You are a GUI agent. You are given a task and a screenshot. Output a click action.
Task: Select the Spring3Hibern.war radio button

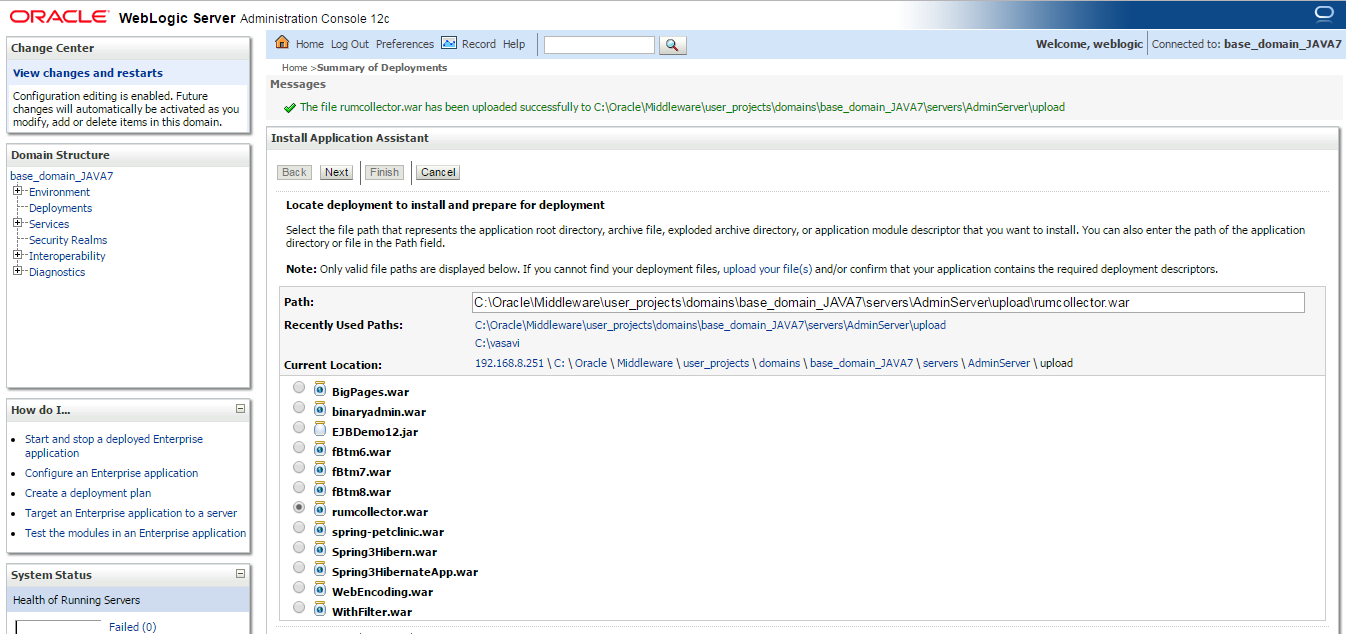click(299, 548)
